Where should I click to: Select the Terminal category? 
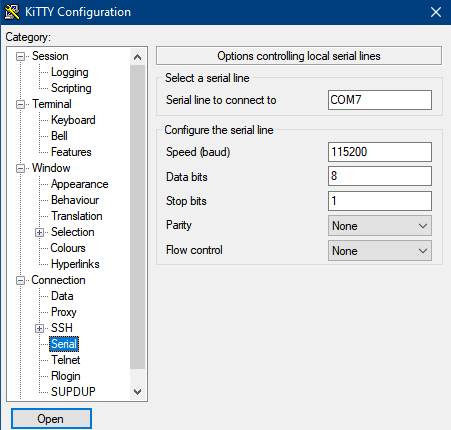(x=52, y=104)
